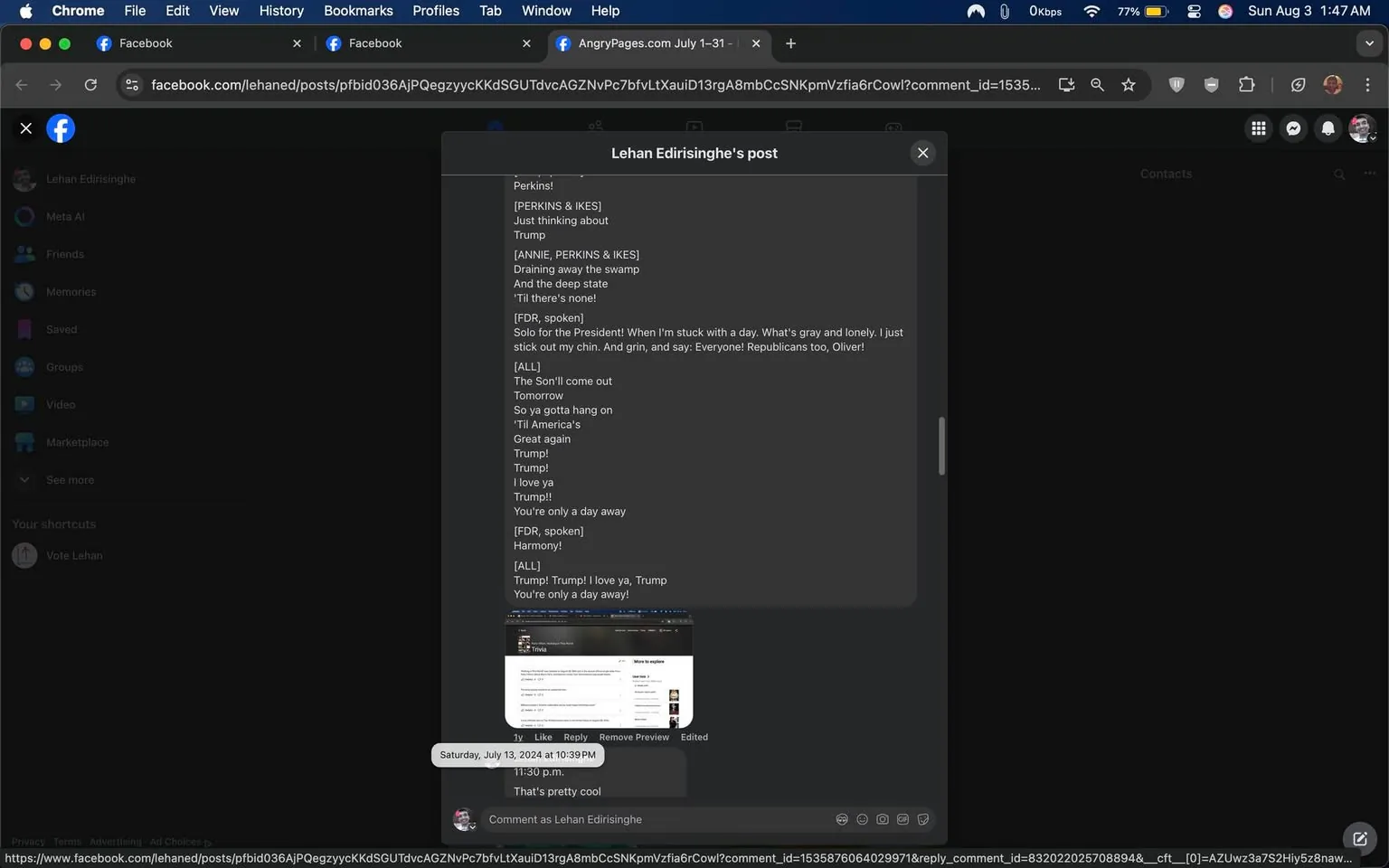Attach a photo with the camera icon
The image size is (1389, 868).
tap(882, 819)
